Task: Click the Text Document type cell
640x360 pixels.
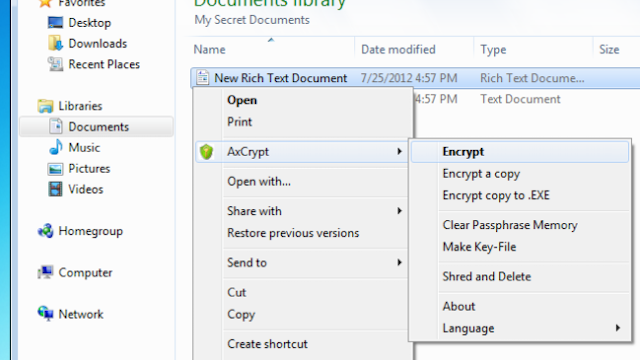Action: (520, 99)
